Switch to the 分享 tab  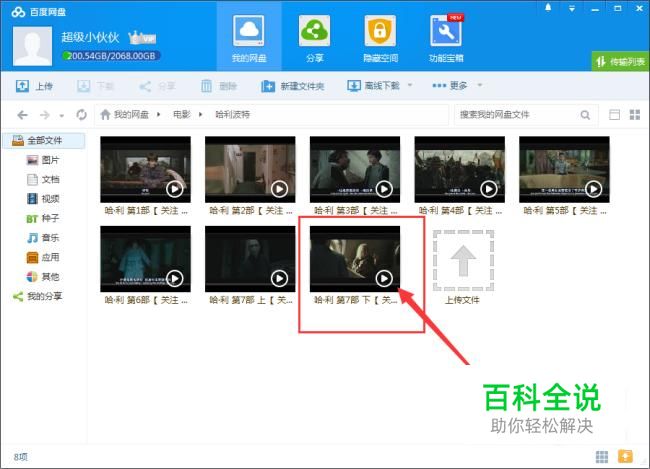314,38
